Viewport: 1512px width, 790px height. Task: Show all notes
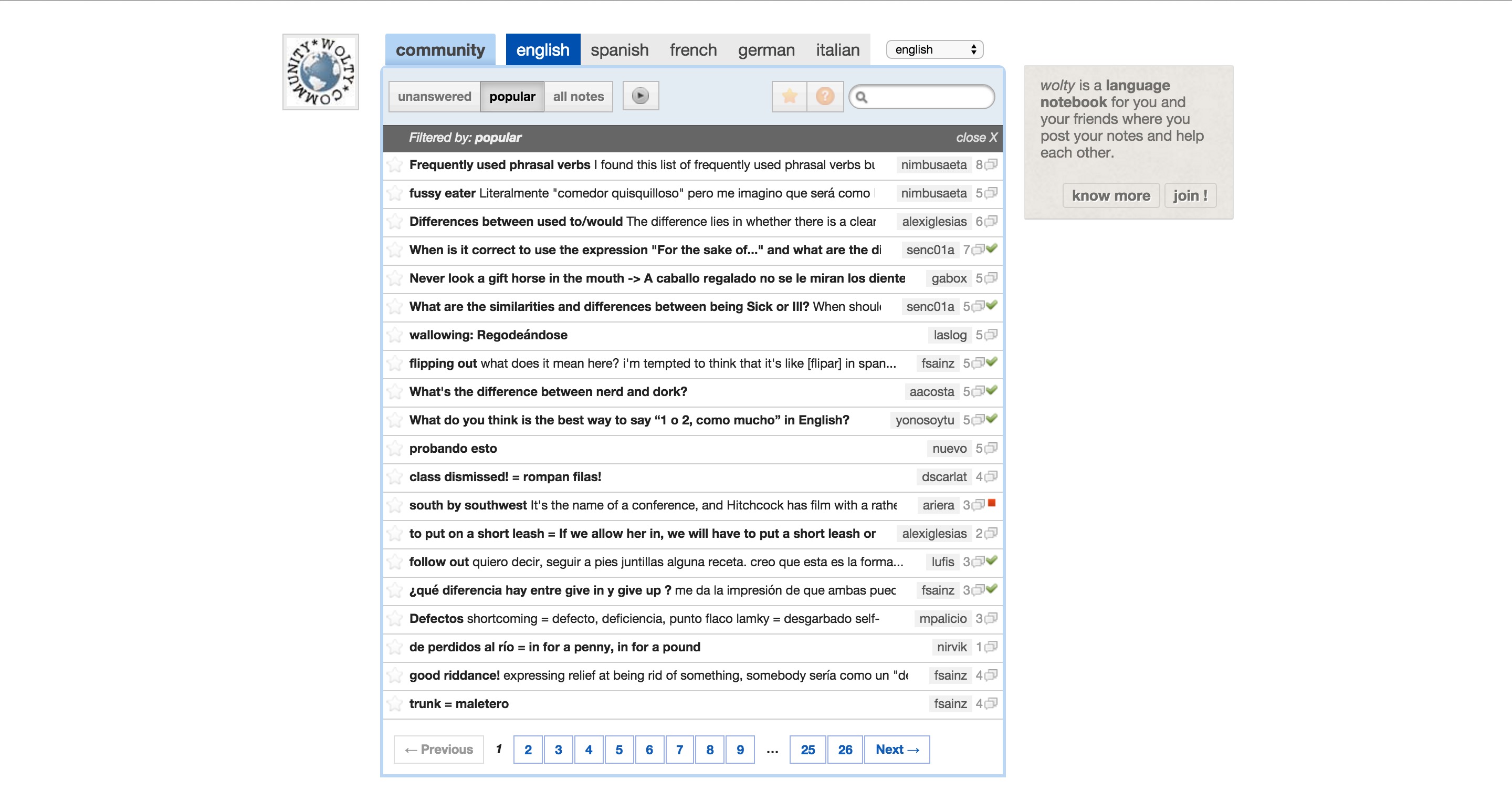578,96
